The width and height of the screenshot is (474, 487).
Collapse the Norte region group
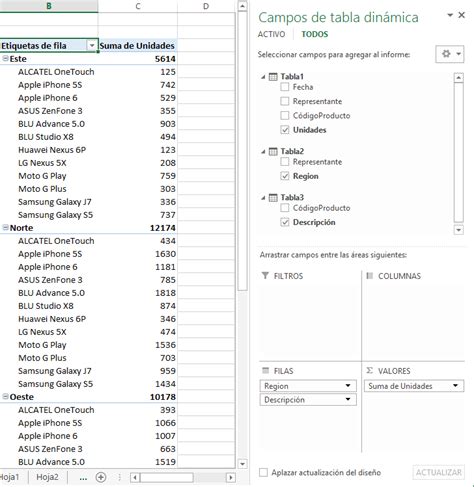[x=5, y=228]
